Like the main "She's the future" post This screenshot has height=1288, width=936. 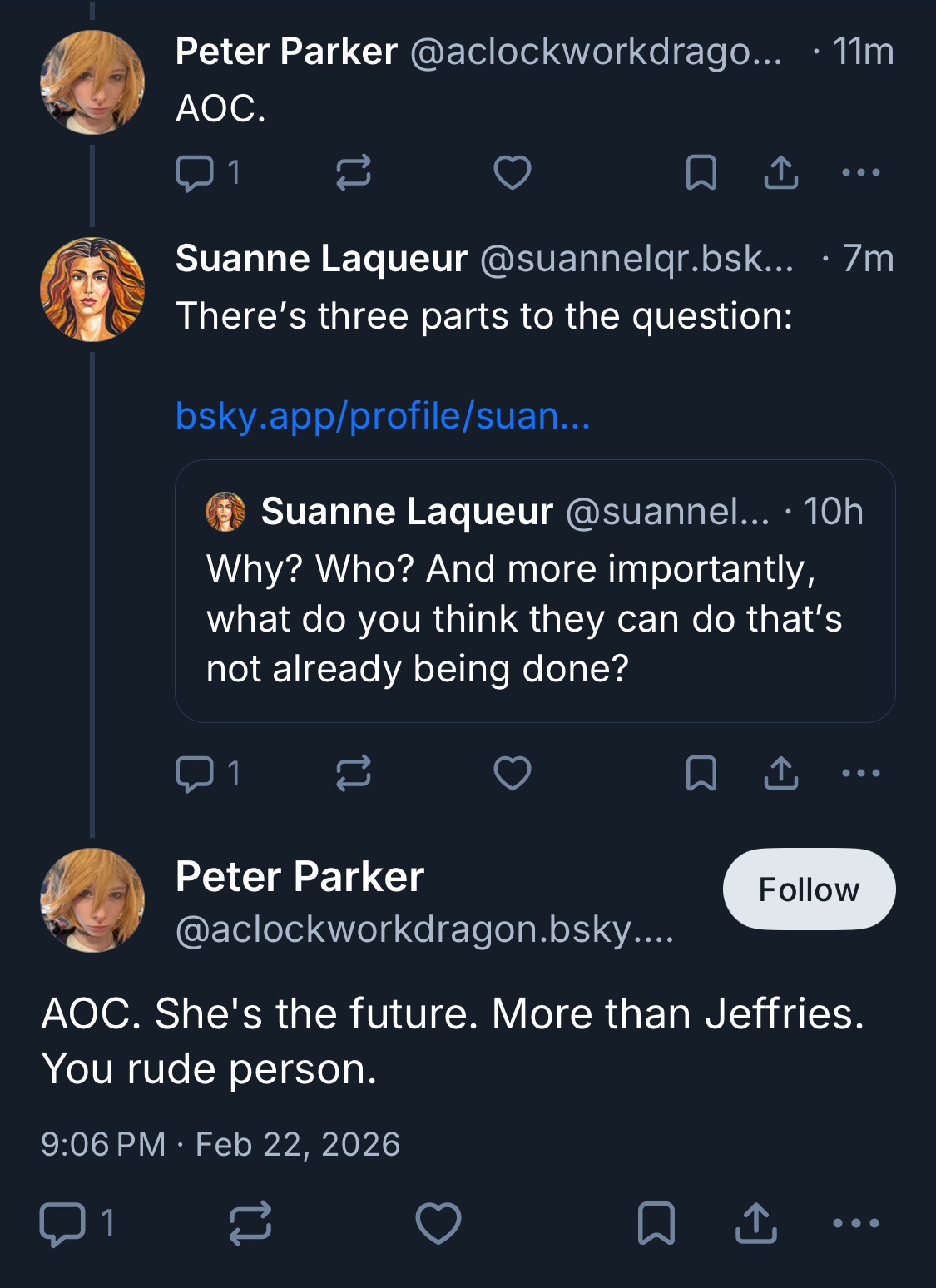tap(438, 1223)
